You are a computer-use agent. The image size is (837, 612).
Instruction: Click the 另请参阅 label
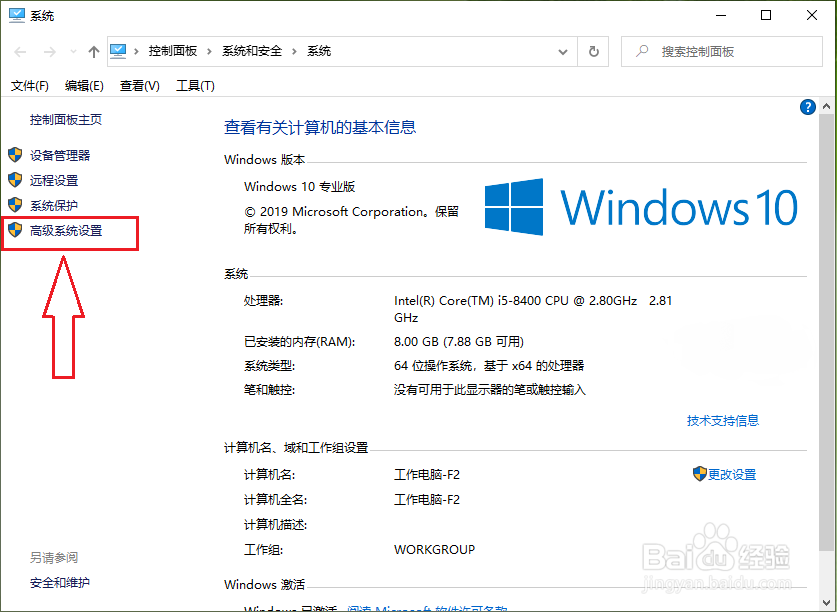[54, 558]
